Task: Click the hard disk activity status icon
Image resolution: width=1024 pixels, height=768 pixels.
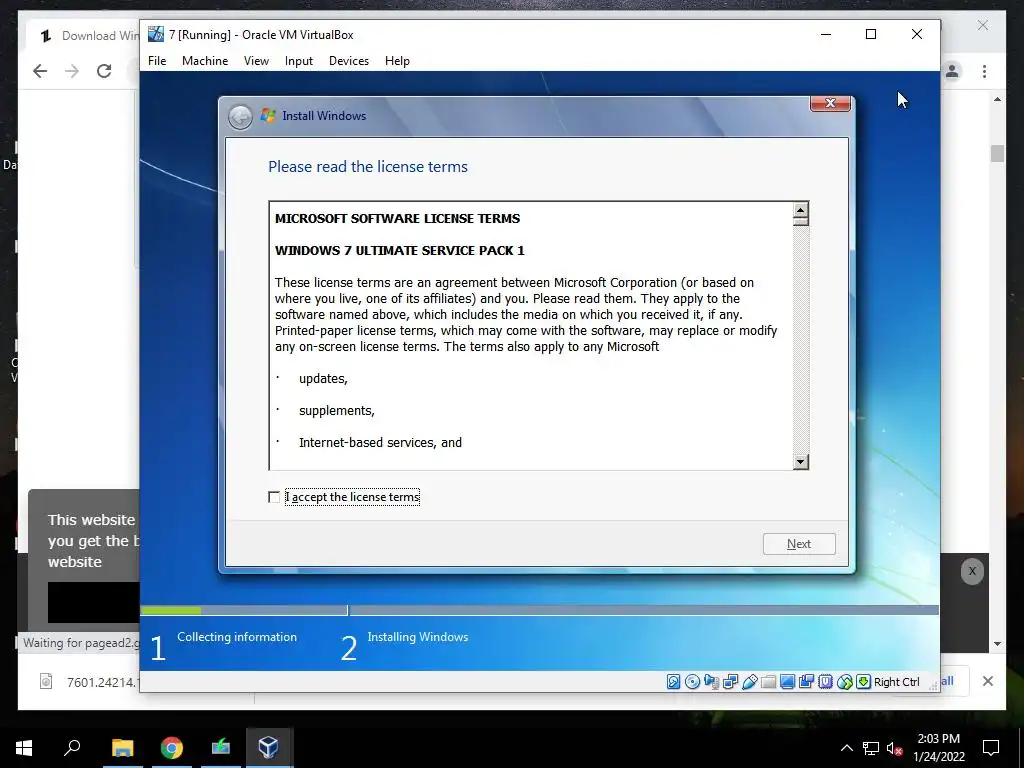Action: coord(673,682)
